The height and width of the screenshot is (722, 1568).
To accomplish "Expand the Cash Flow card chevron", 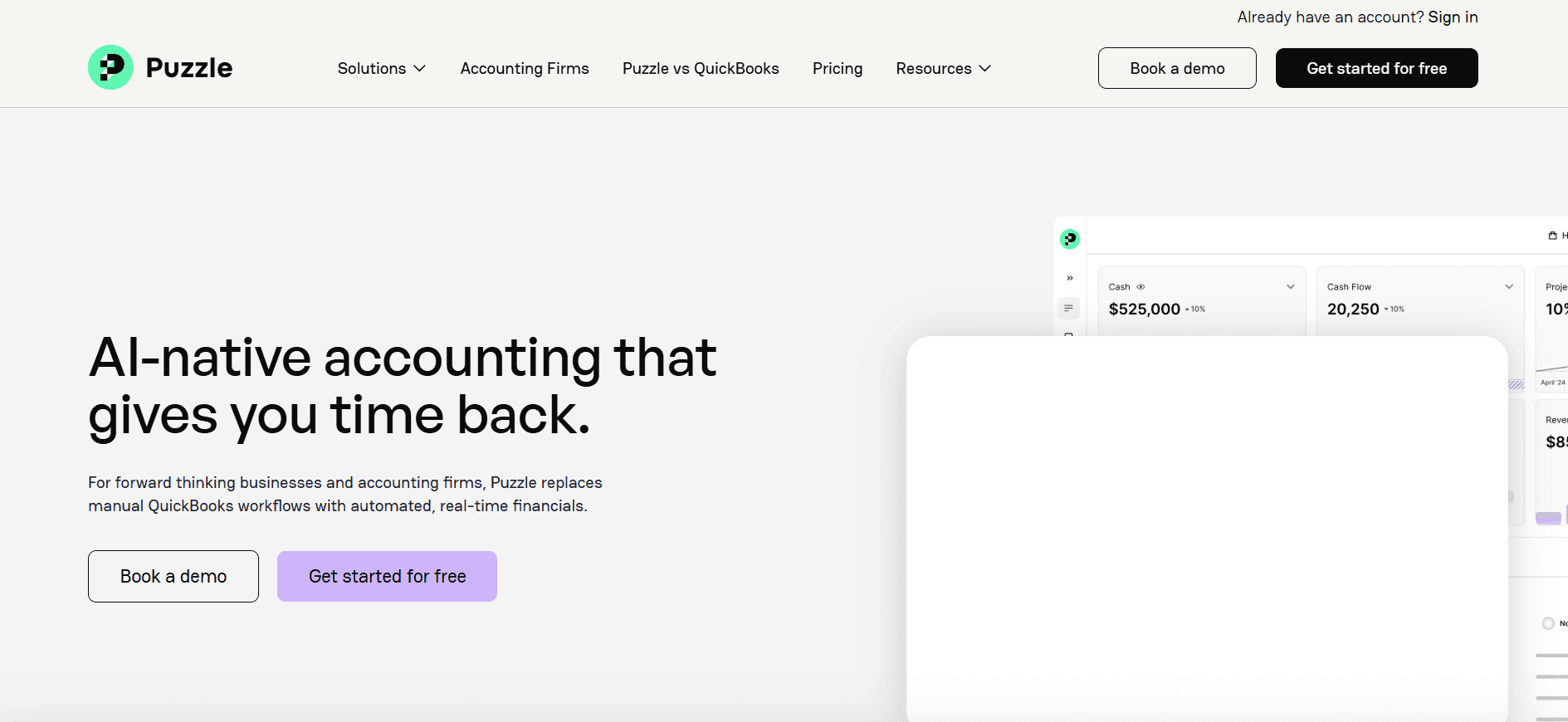I will pyautogui.click(x=1509, y=287).
